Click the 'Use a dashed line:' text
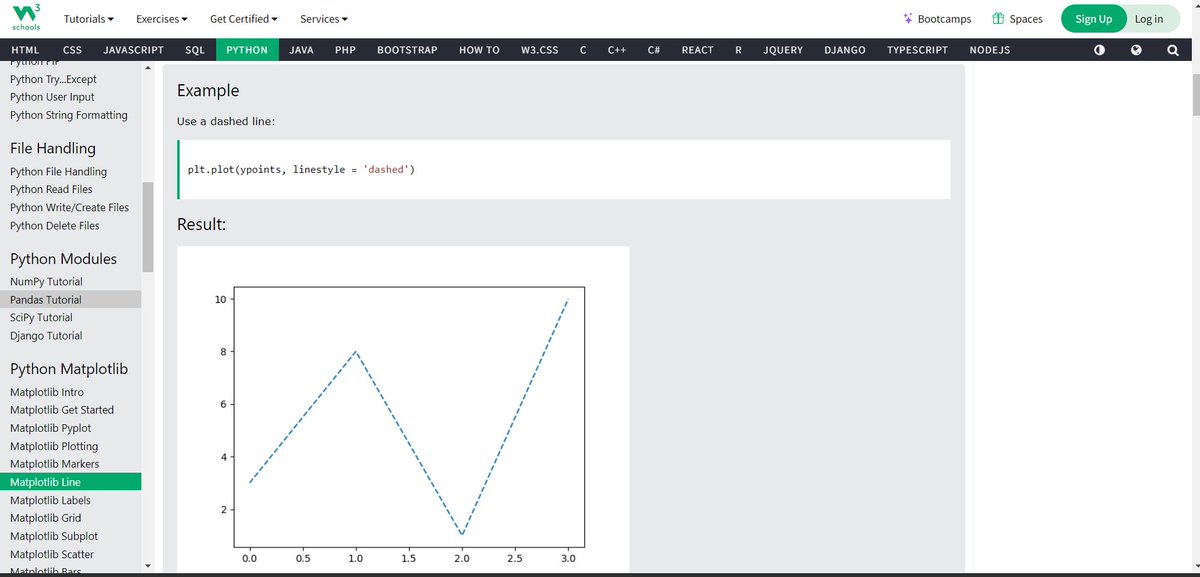 pyautogui.click(x=226, y=121)
